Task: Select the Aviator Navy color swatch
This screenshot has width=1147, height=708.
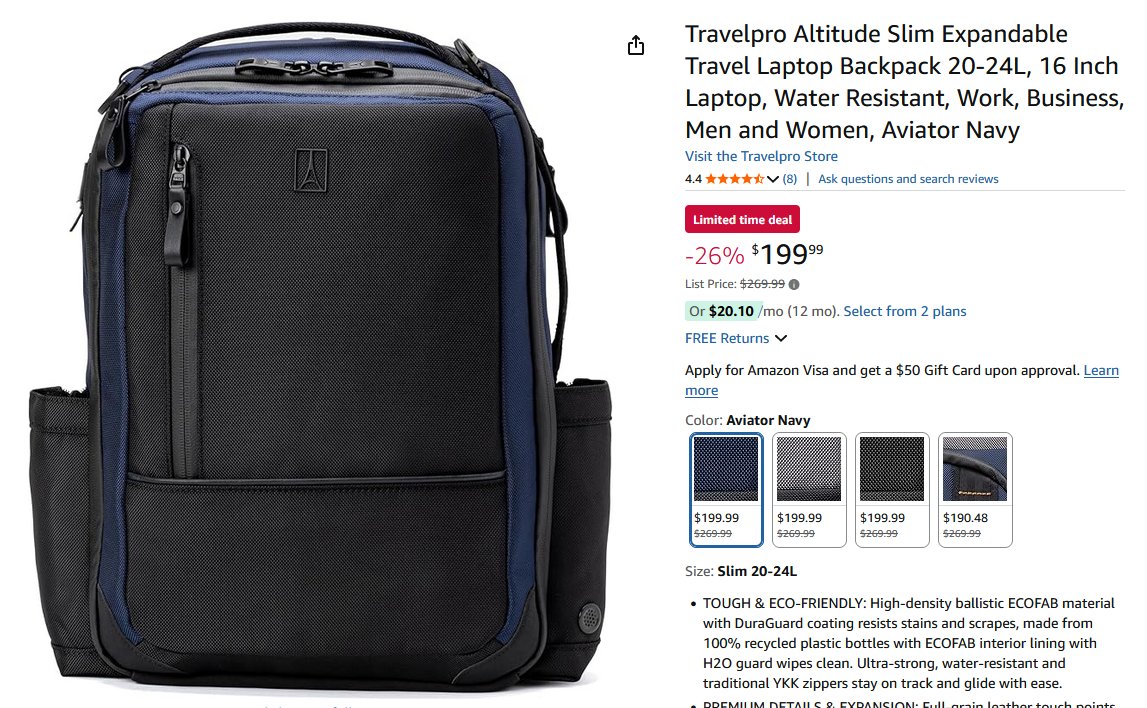Action: click(x=726, y=489)
